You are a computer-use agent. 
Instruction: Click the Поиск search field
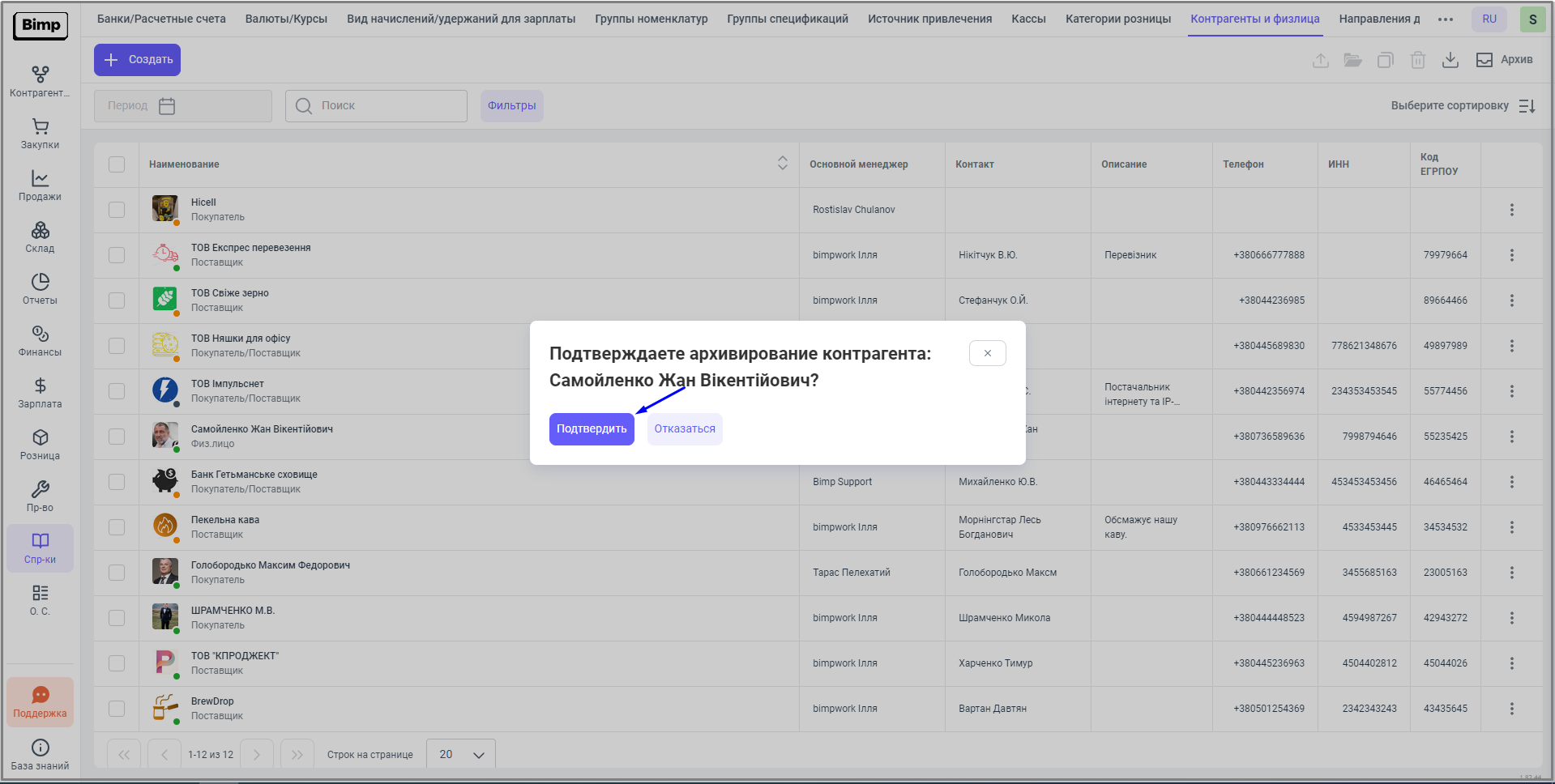point(377,106)
